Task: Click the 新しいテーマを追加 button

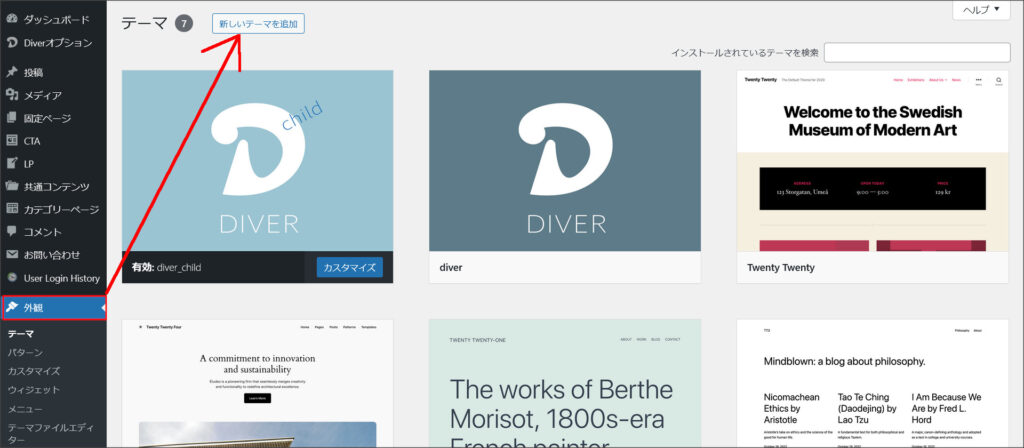Action: [258, 23]
